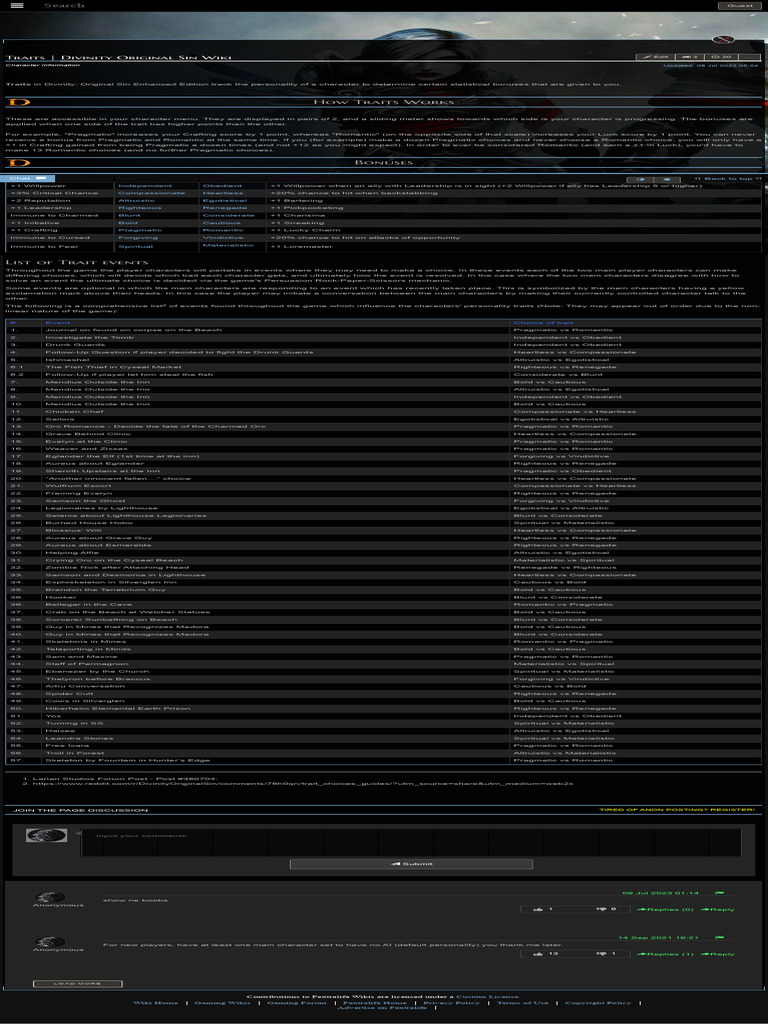The image size is (768, 1024).
Task: Open the Spiritual trait link
Action: (x=135, y=246)
